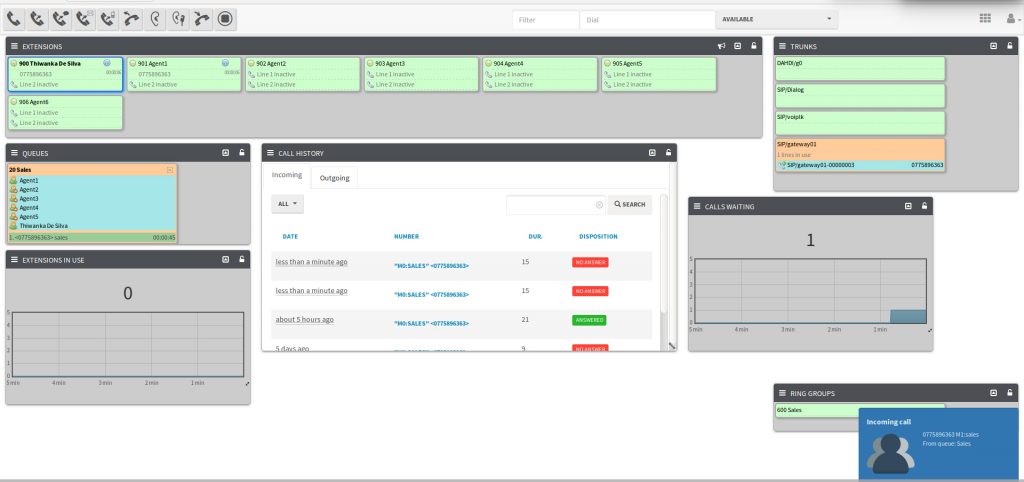Click the hamburger icon of Extensions In Use panel
This screenshot has height=482, width=1024.
pos(14,260)
